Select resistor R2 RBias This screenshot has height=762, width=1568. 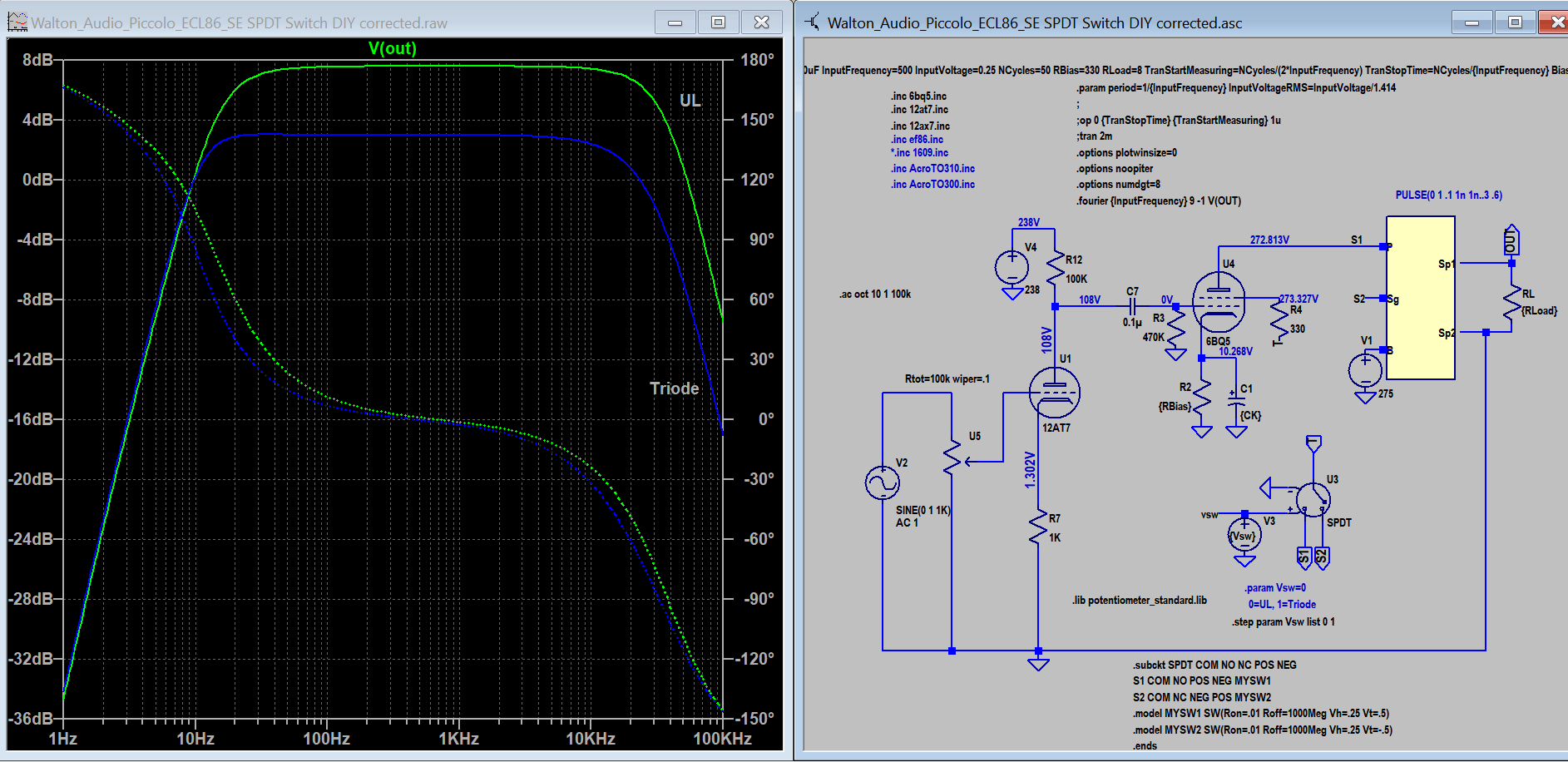[1202, 398]
